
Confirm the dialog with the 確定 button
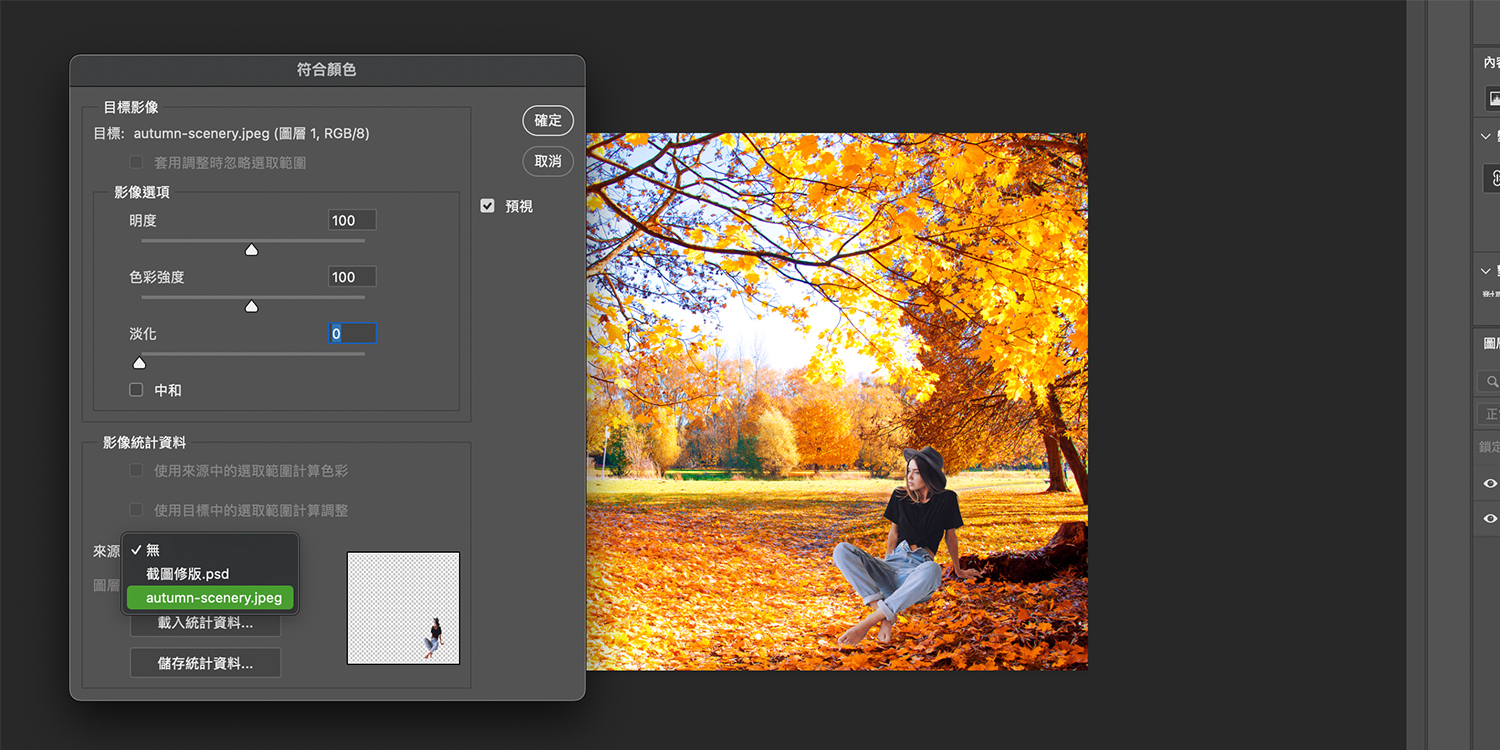[x=548, y=120]
